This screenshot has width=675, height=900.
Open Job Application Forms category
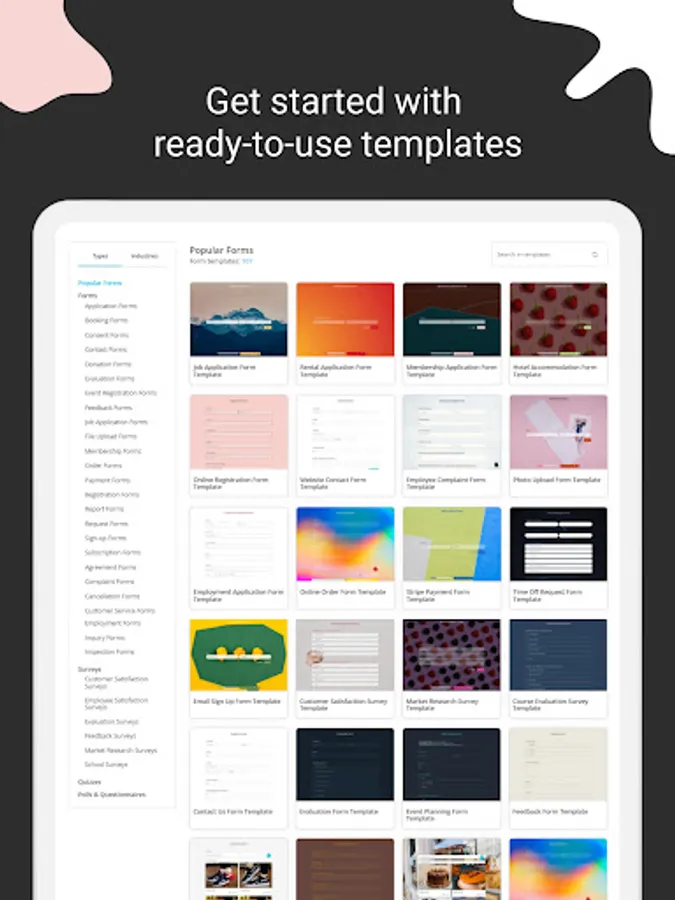(116, 422)
